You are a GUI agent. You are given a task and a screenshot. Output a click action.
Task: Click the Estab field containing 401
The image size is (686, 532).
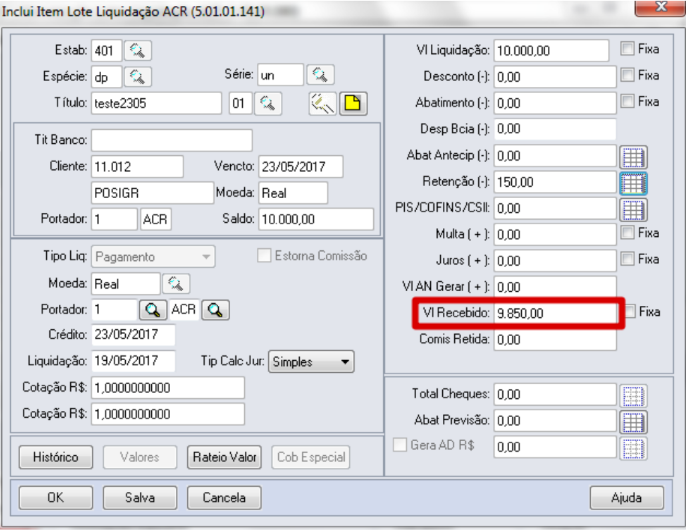(106, 51)
